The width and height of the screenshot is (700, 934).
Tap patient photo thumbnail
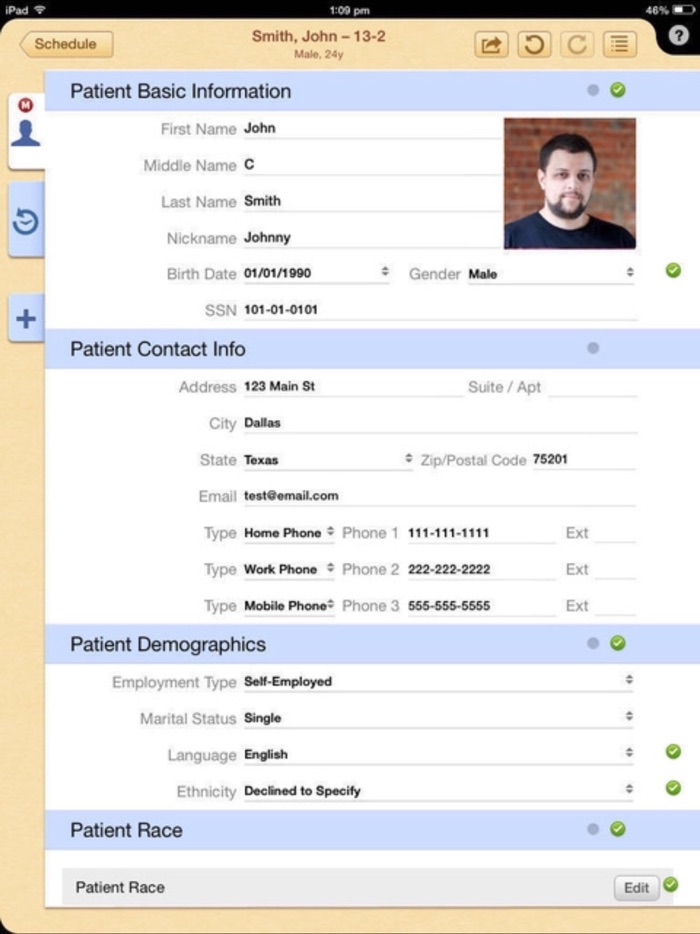570,183
